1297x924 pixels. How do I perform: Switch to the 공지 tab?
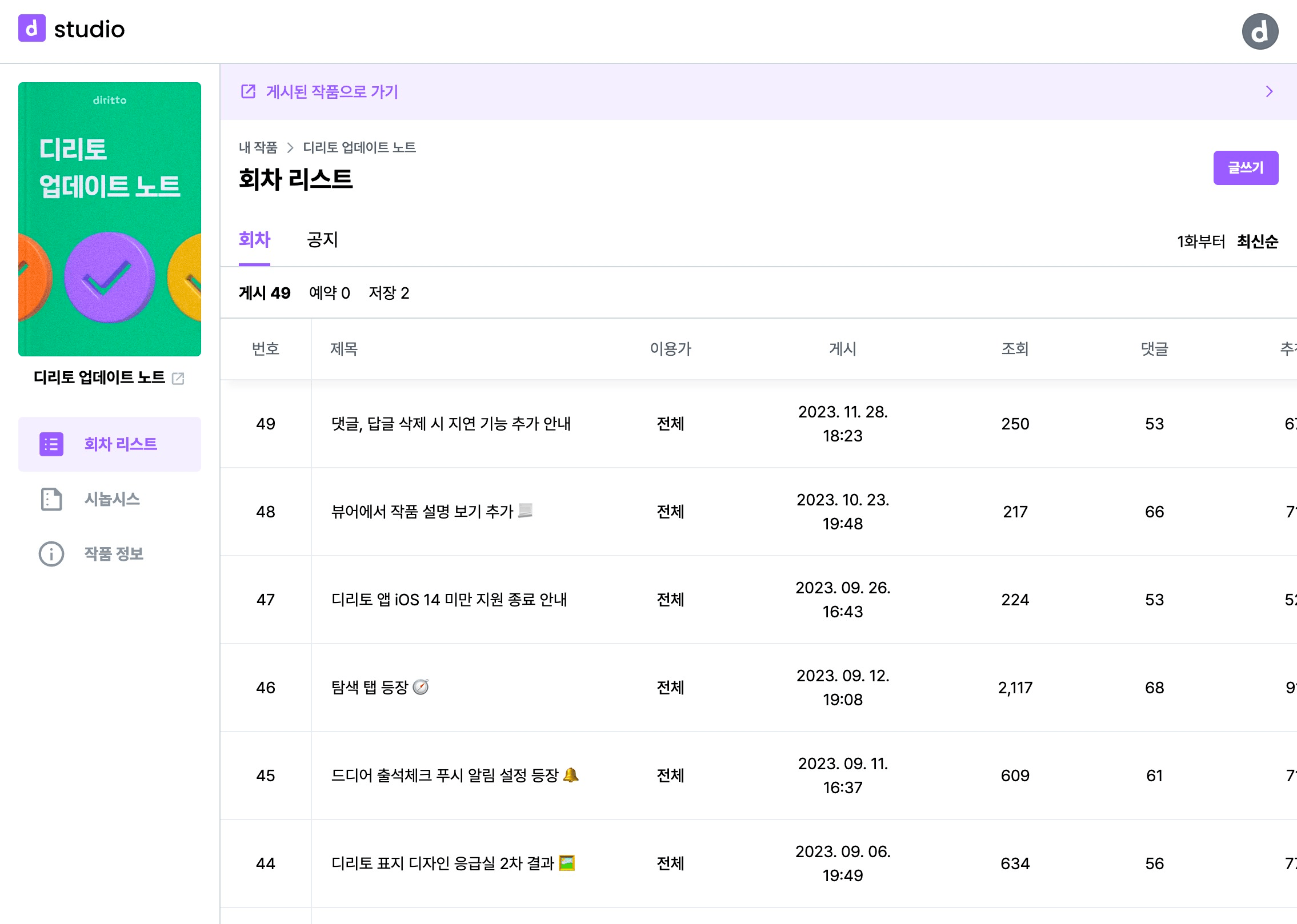point(322,240)
